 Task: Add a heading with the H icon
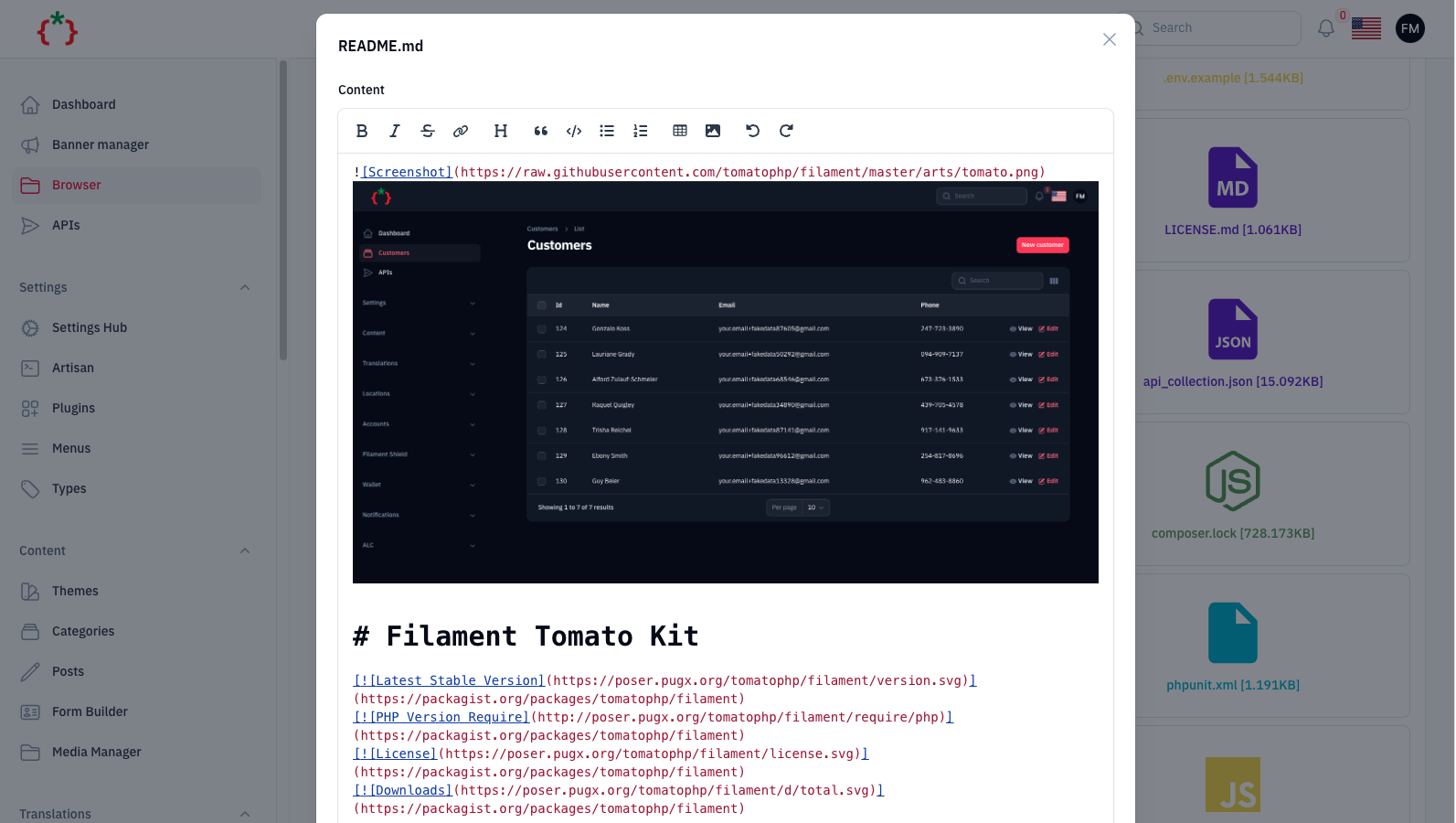[501, 131]
